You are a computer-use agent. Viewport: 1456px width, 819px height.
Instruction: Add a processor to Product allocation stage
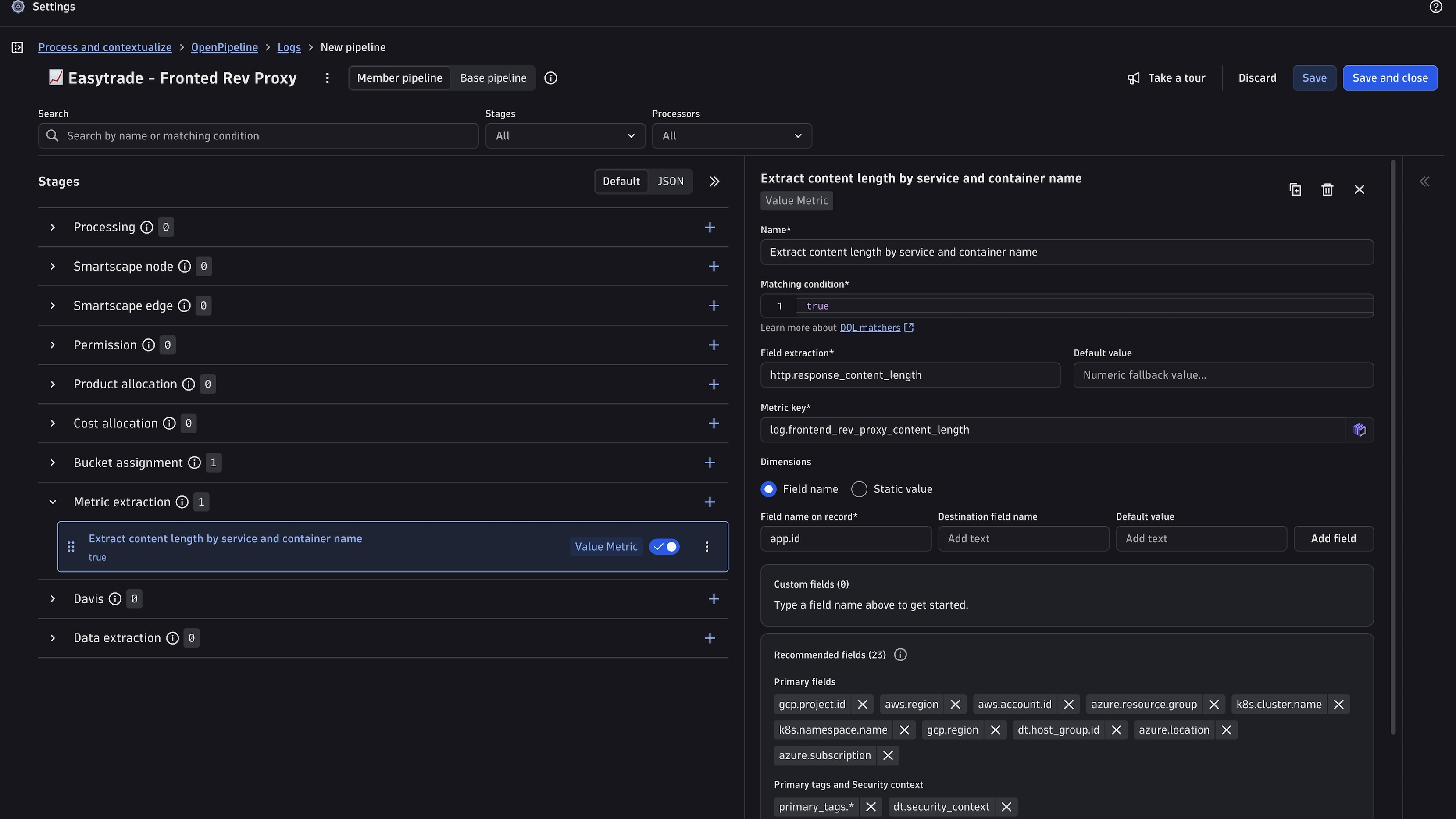click(714, 385)
